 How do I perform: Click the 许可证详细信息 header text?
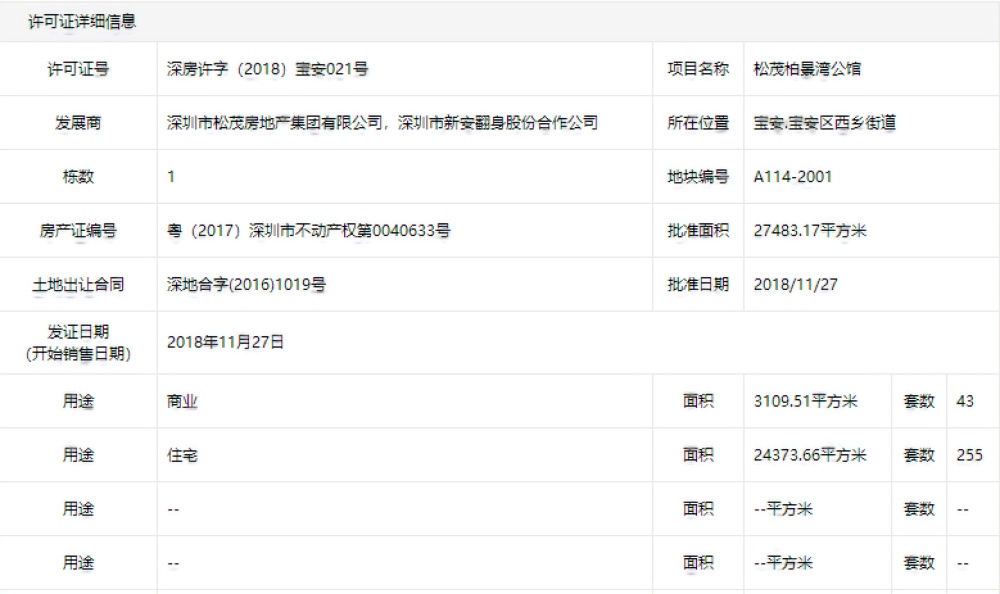82,22
